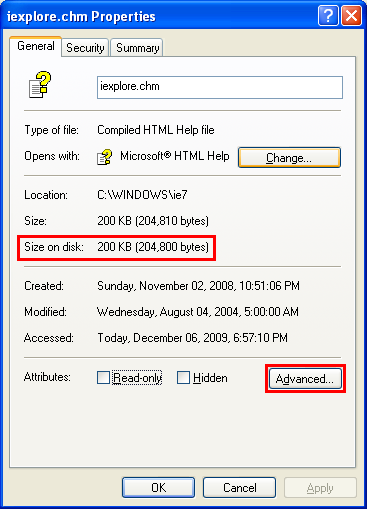Click the 'Opens with:' label

pos(52,156)
